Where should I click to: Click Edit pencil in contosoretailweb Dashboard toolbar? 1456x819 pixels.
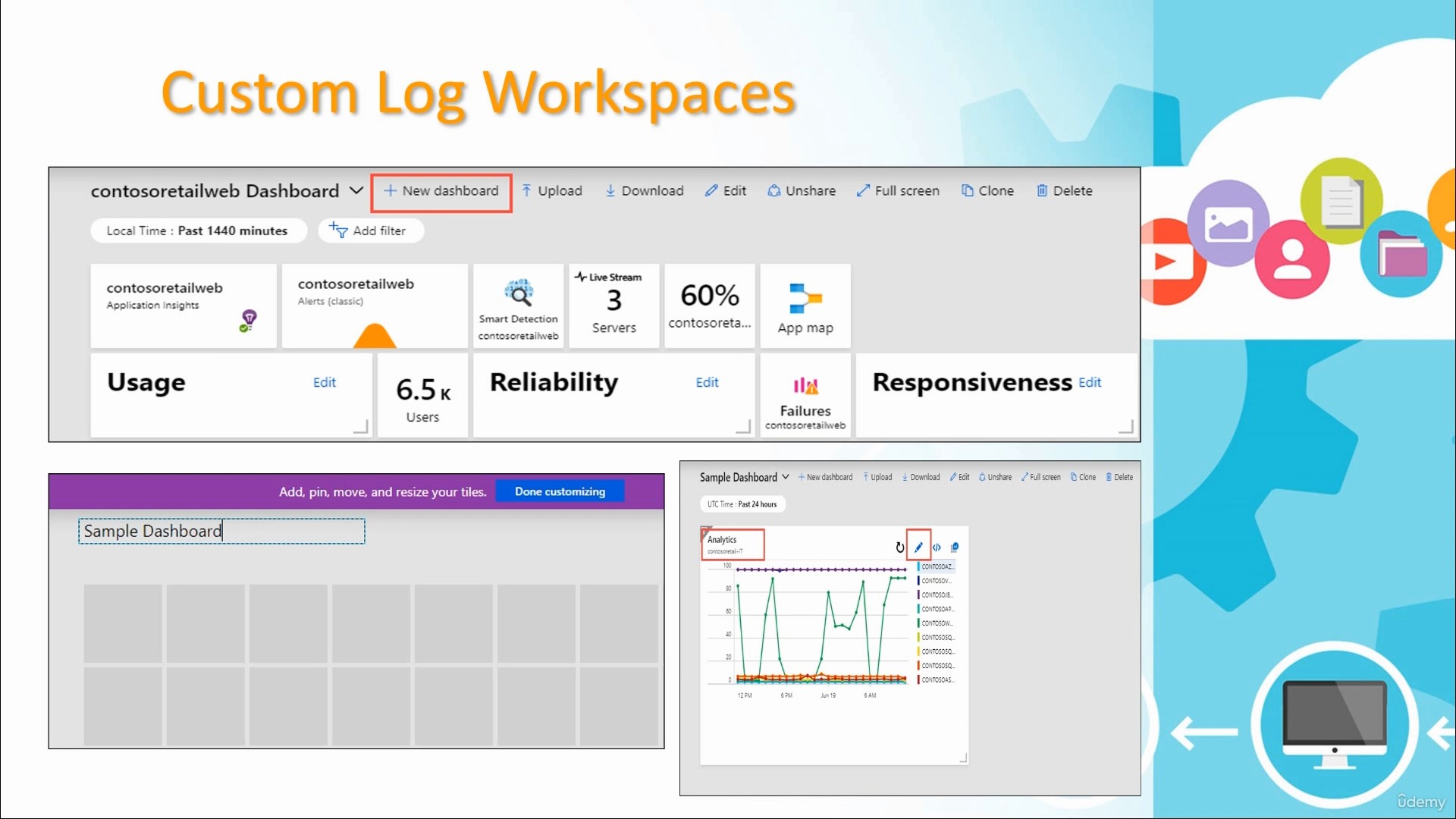click(726, 191)
